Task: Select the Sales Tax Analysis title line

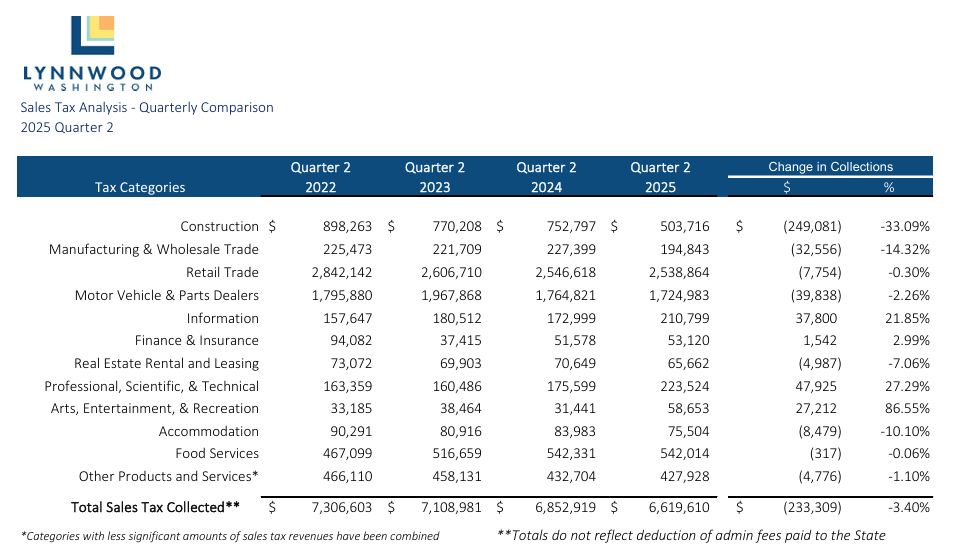Action: click(x=147, y=107)
